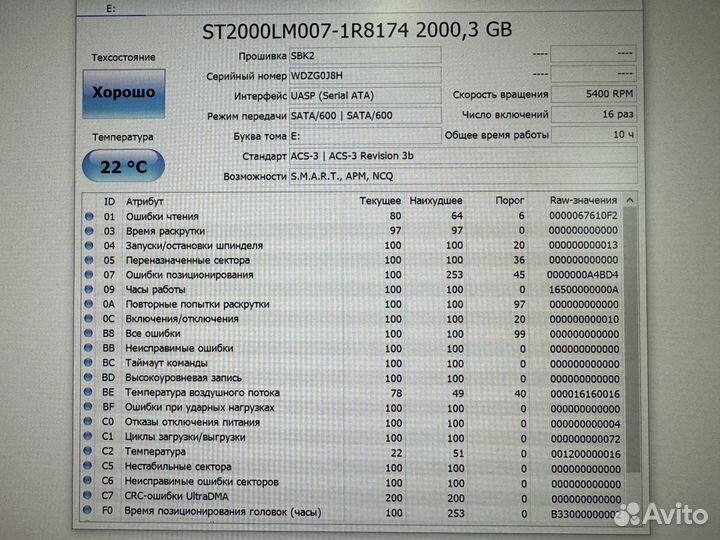Click the status dot for Все ошибки

tap(89, 333)
